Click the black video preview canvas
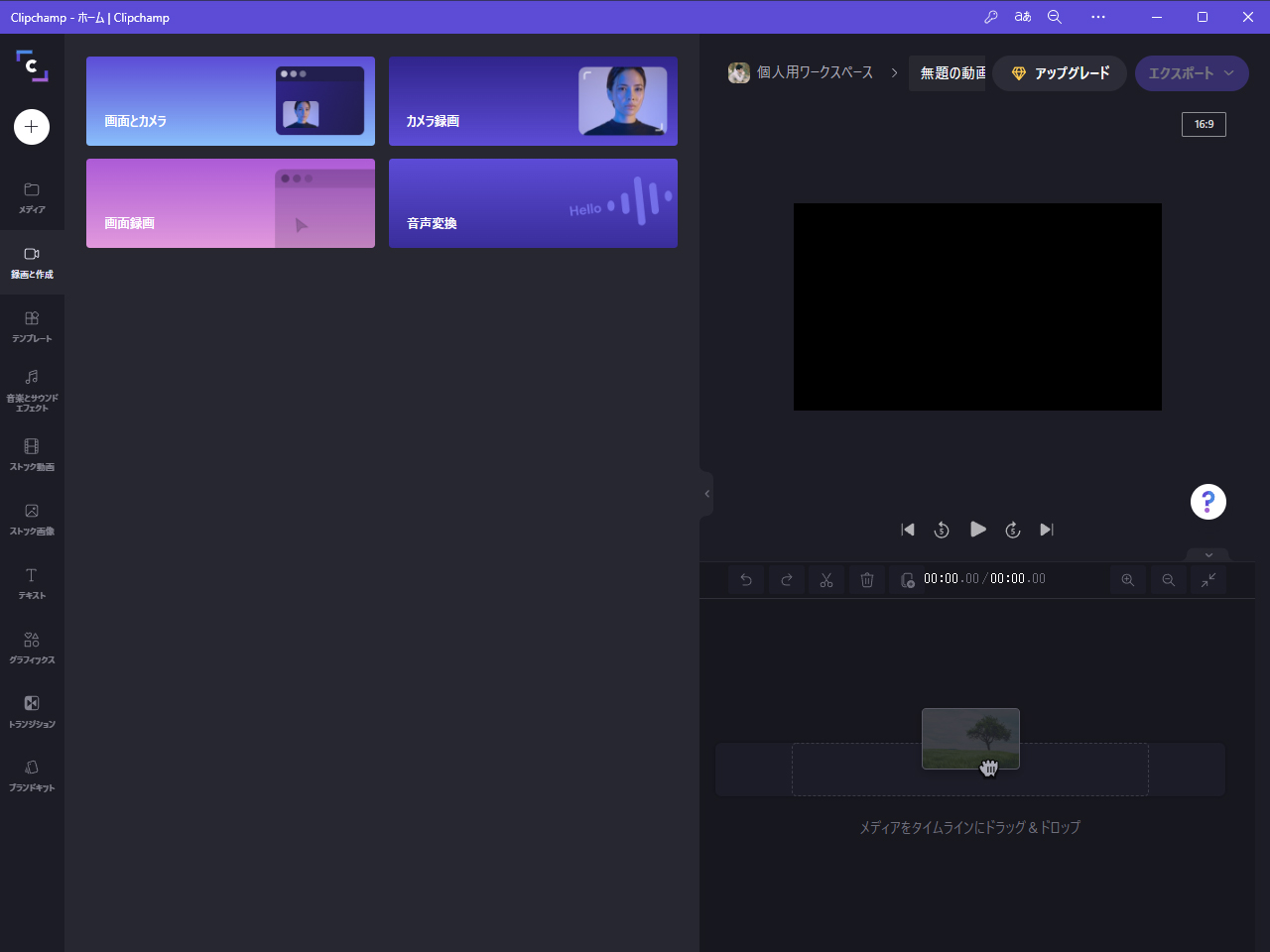 pyautogui.click(x=977, y=306)
